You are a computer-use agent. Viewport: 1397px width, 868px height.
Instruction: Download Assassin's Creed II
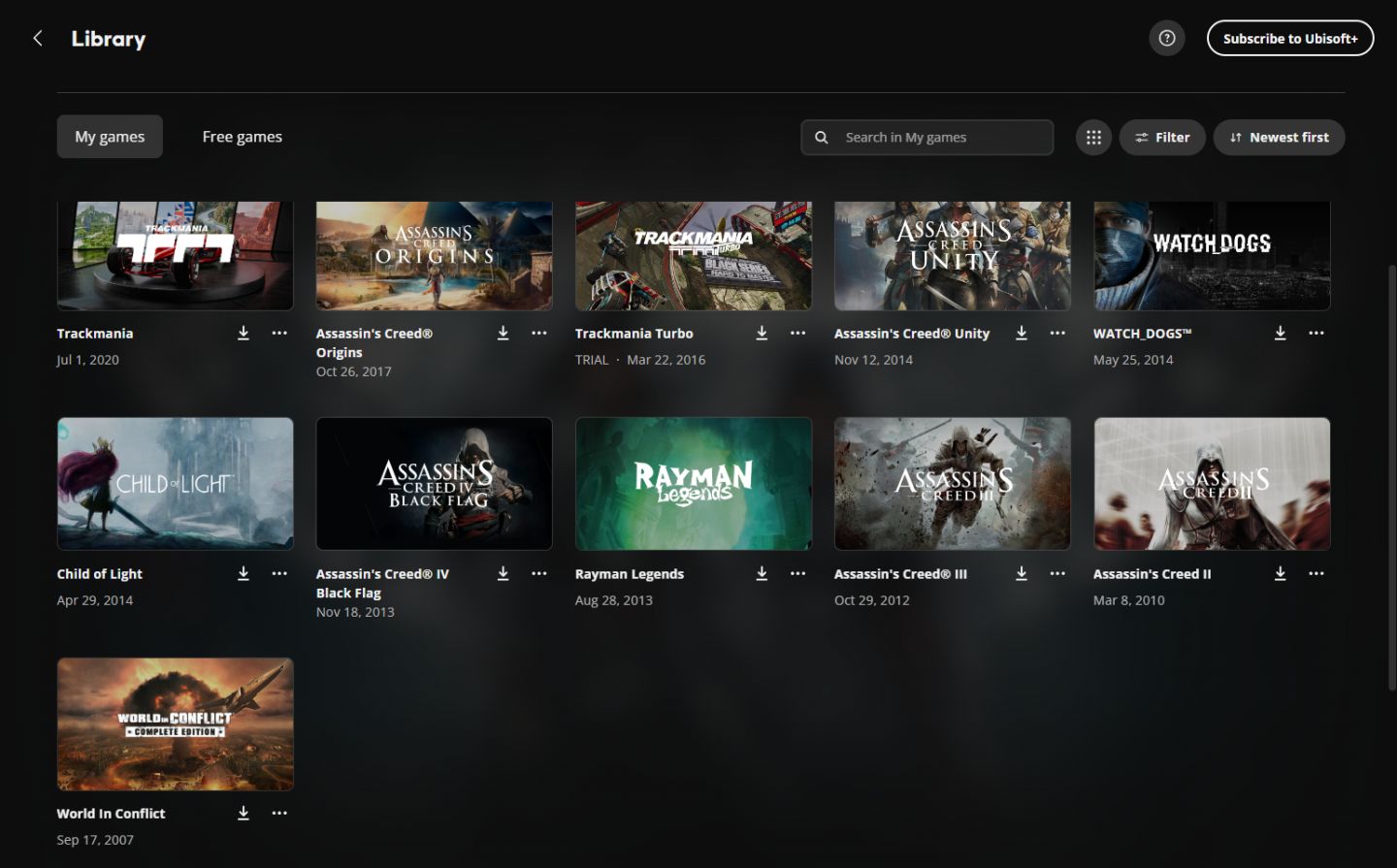(x=1281, y=573)
